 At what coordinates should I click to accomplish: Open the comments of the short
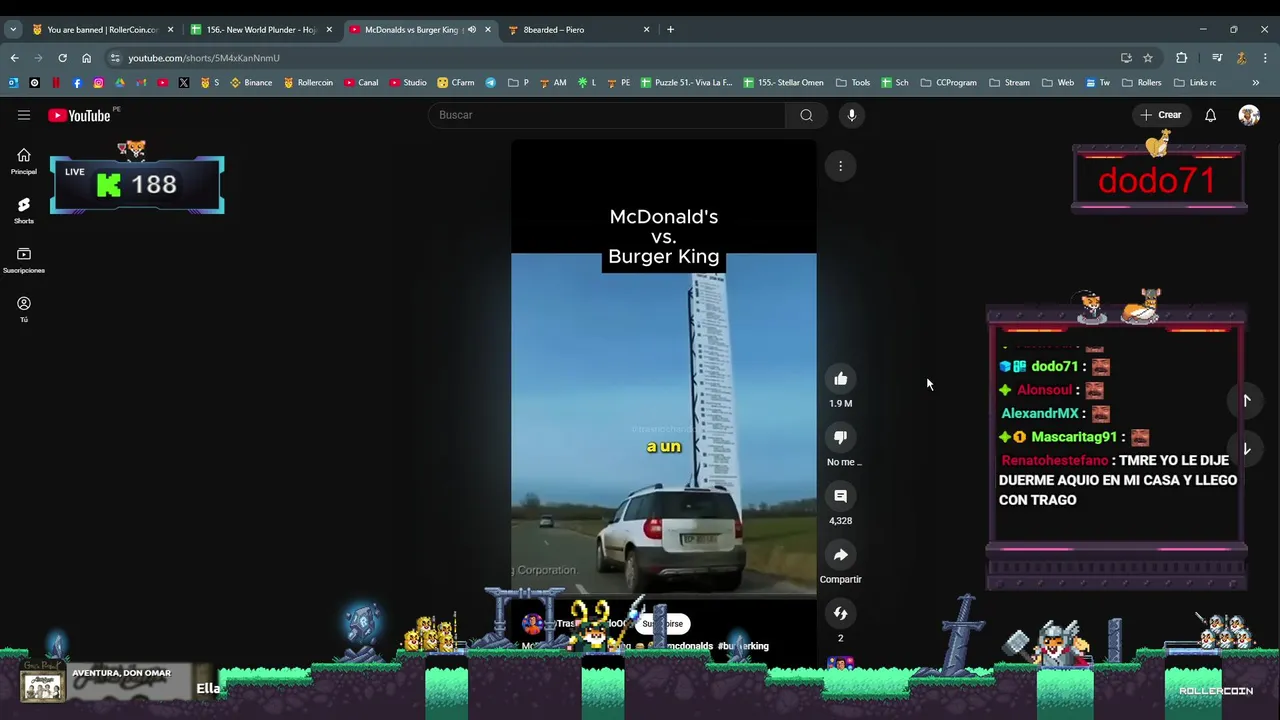coord(841,496)
